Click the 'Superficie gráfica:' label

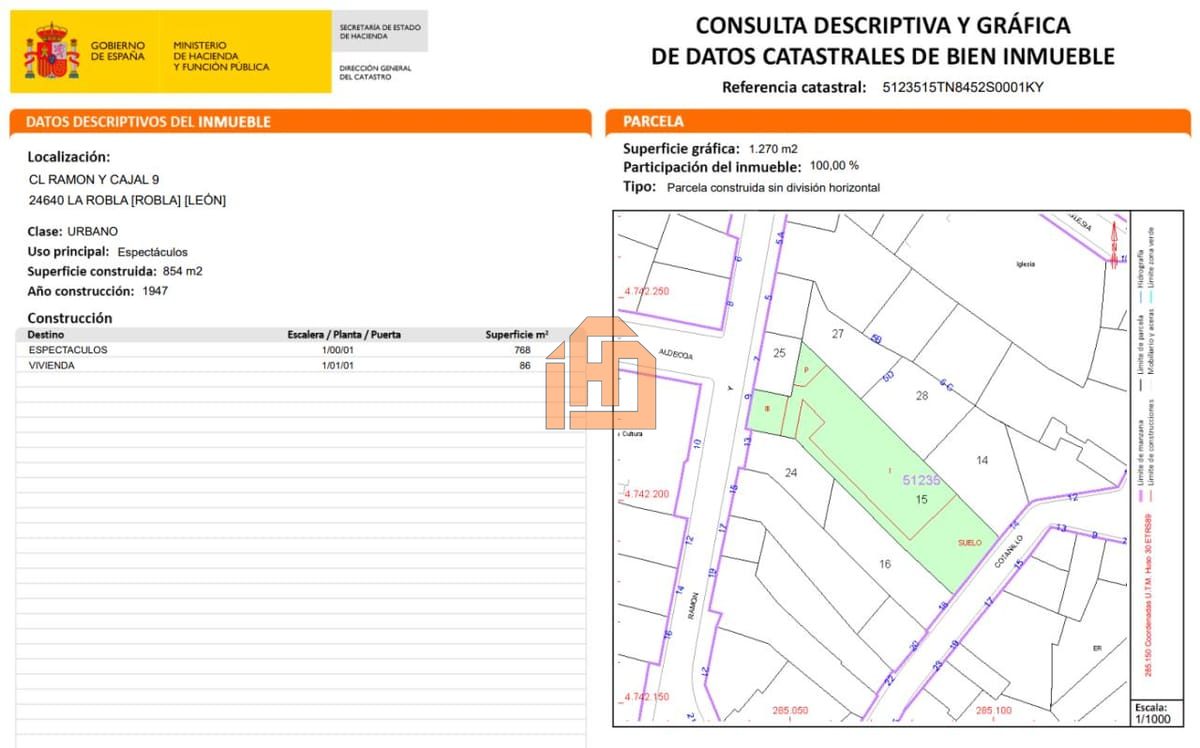click(x=682, y=148)
